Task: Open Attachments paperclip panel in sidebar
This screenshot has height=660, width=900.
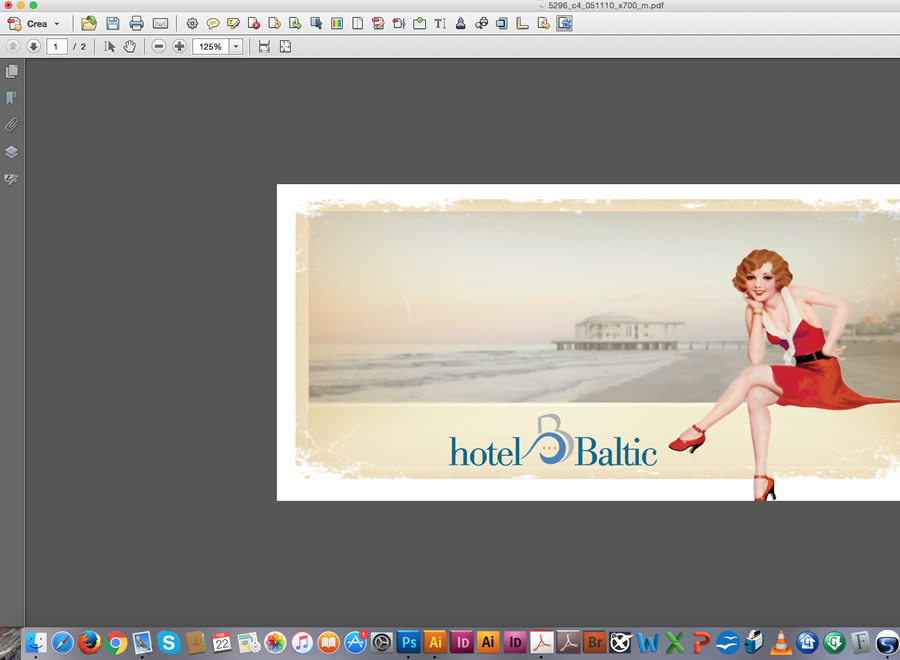Action: 12,125
